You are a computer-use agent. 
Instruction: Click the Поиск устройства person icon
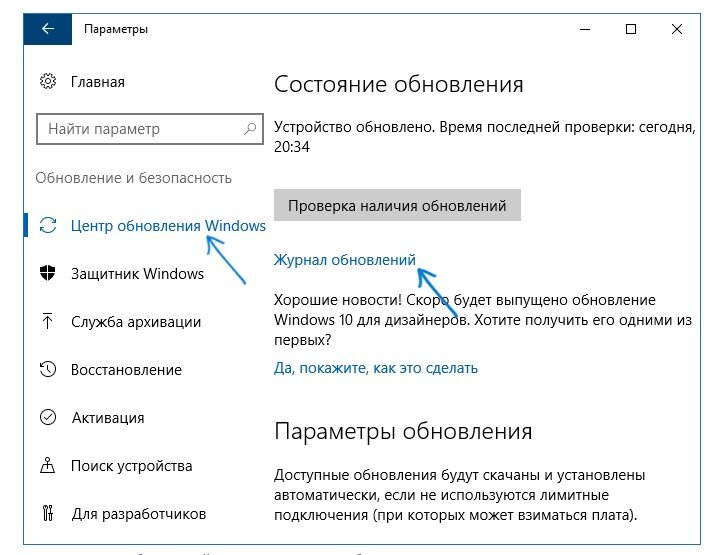click(x=47, y=465)
